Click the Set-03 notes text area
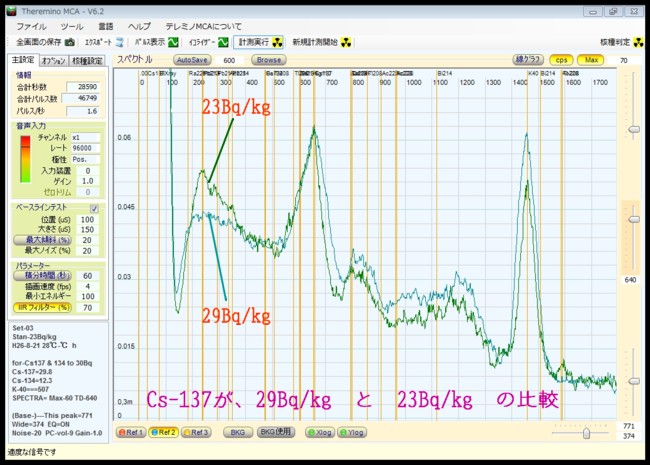Viewport: 650px width, 465px height. click(x=58, y=383)
